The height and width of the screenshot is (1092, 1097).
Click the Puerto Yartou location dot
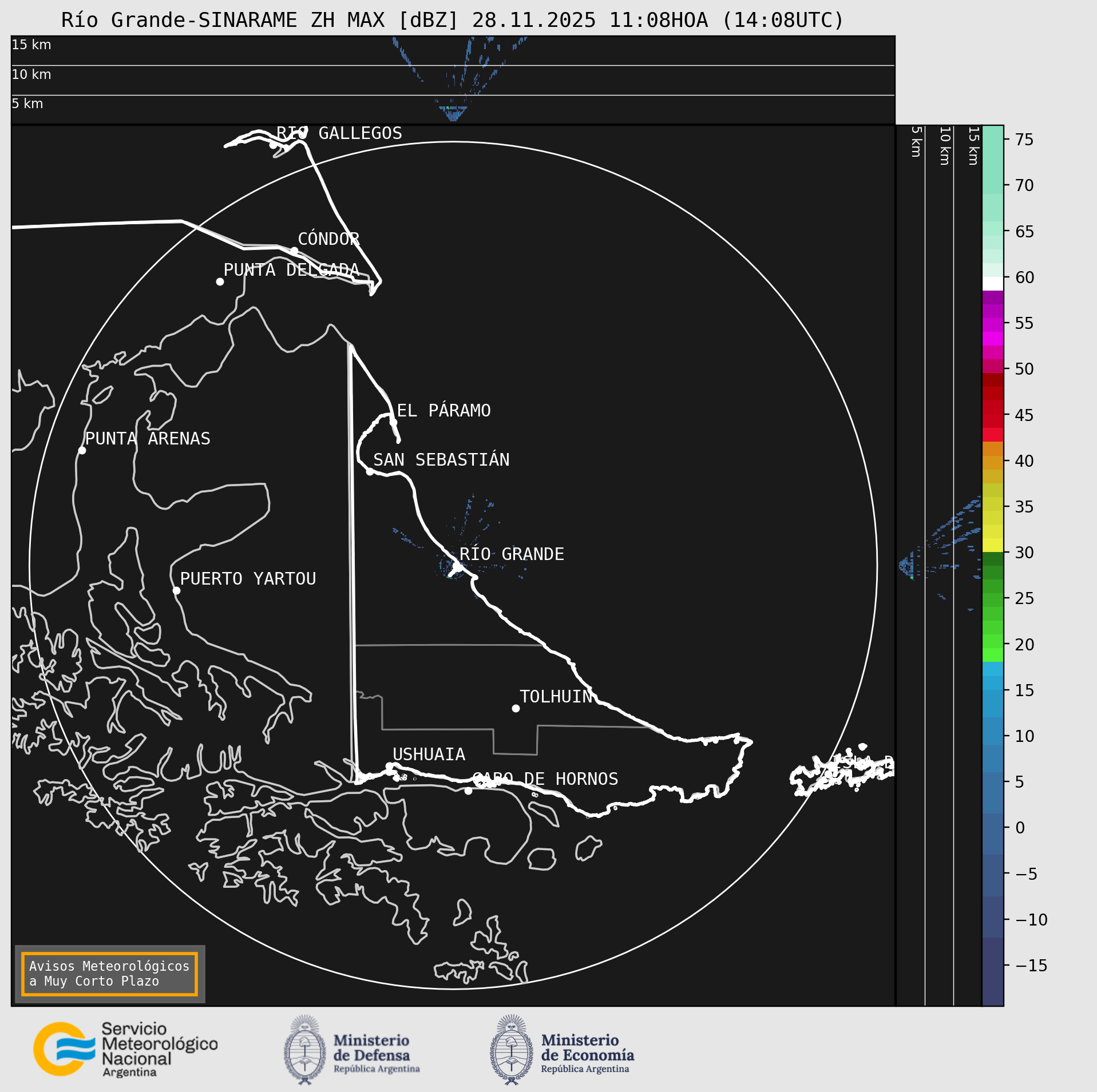point(176,591)
